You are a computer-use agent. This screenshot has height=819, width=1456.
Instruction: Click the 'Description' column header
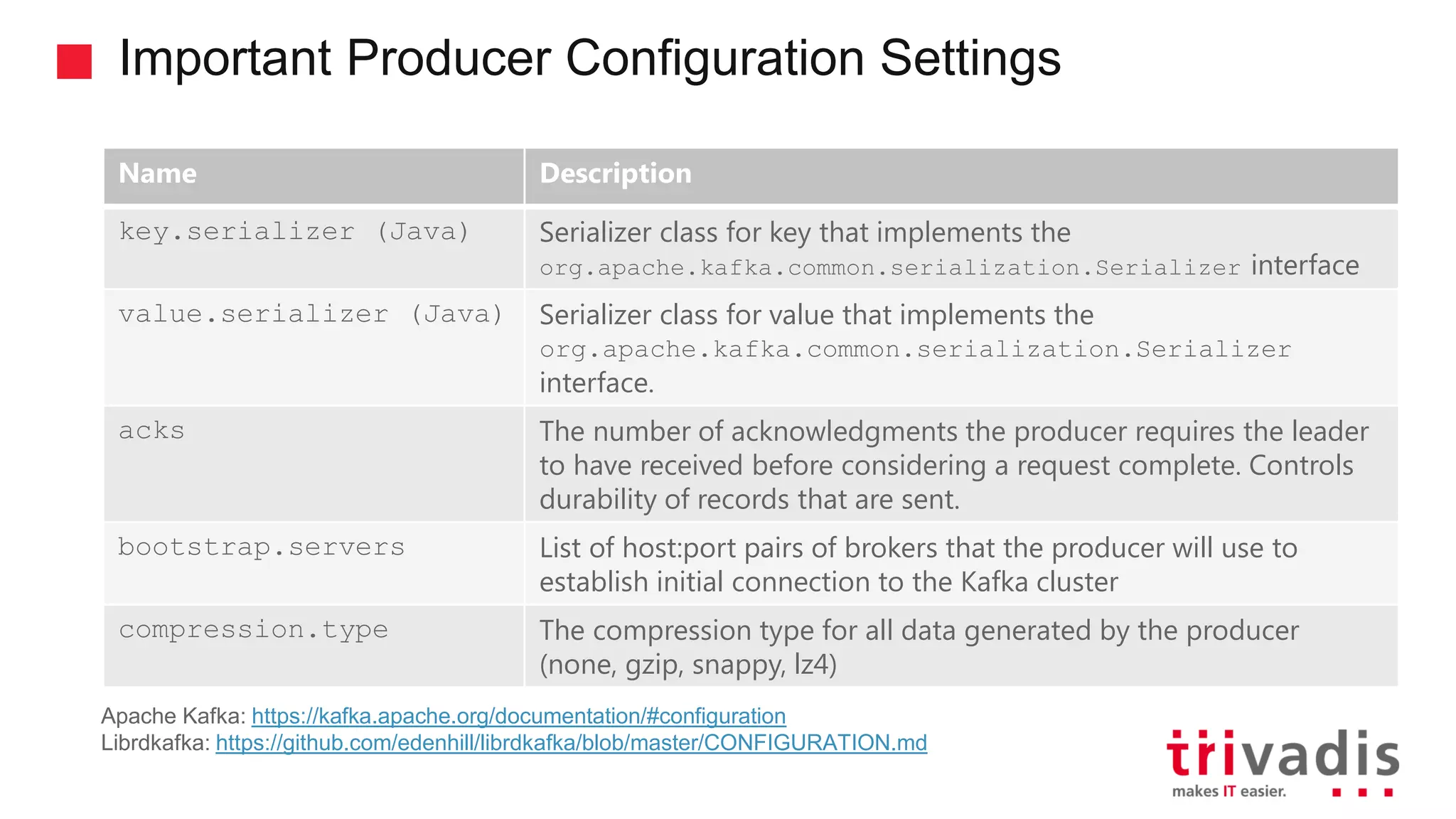[x=615, y=174]
